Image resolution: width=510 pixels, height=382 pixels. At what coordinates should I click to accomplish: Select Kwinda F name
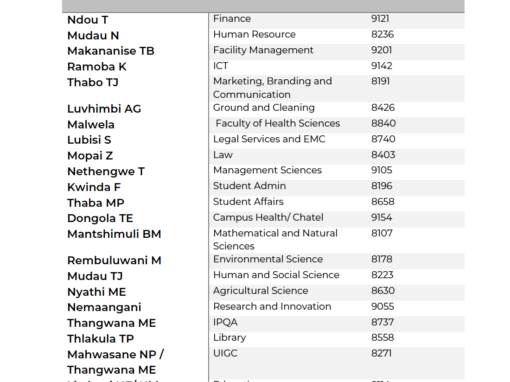(94, 187)
